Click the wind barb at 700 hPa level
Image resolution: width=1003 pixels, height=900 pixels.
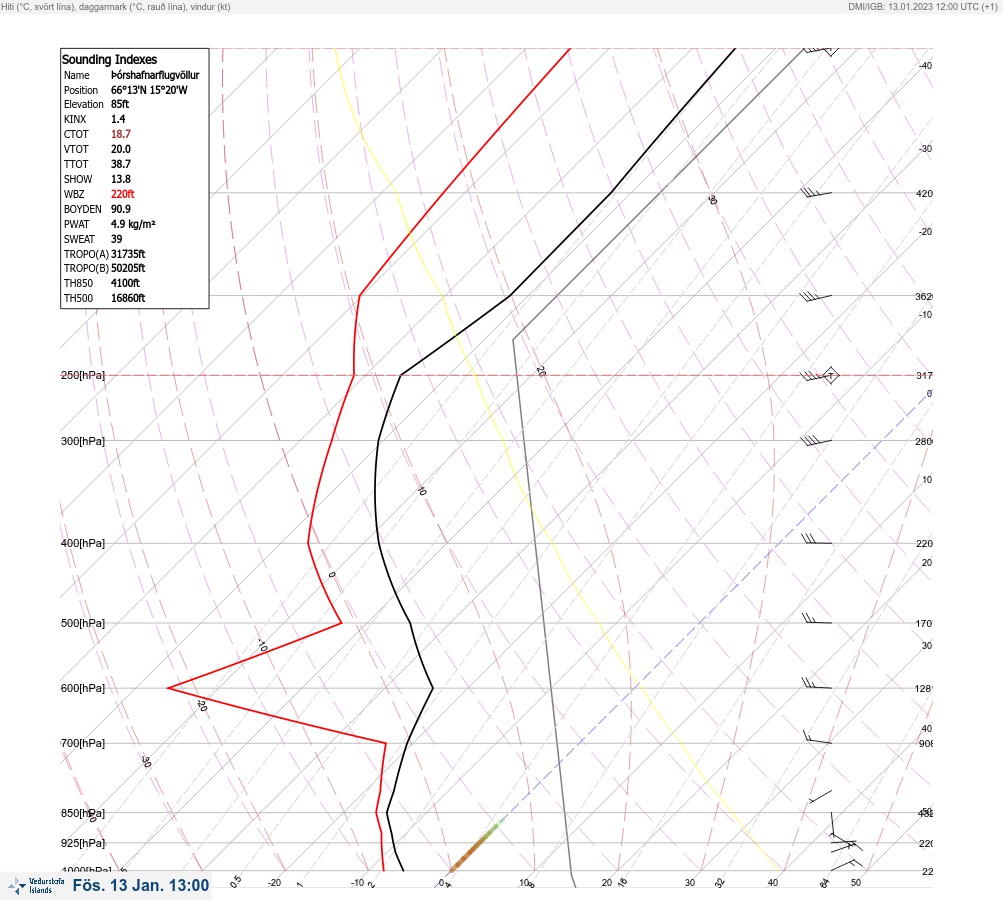pyautogui.click(x=817, y=738)
